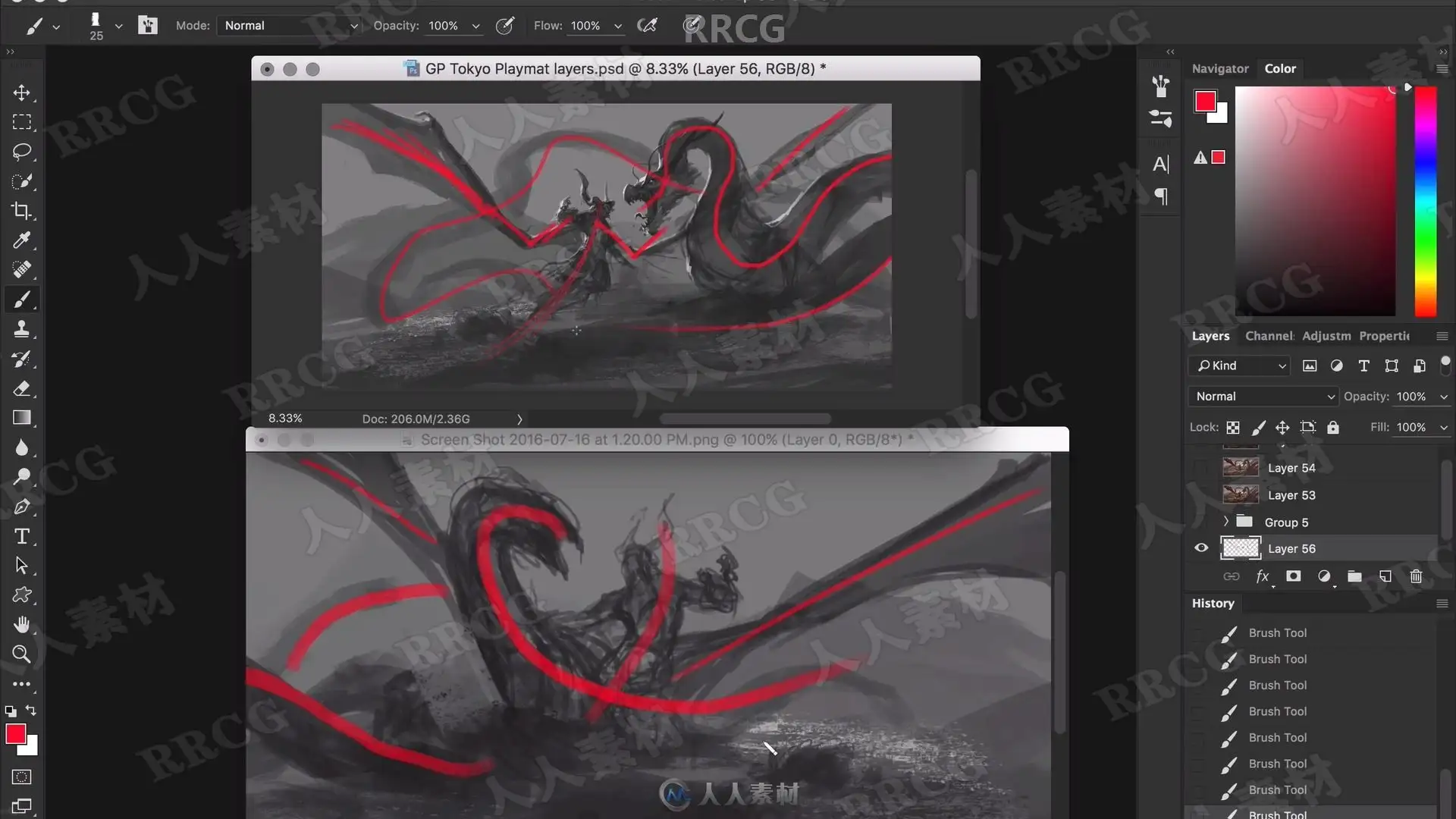Toggle the Brush settings panel
This screenshot has width=1456, height=819.
click(148, 25)
